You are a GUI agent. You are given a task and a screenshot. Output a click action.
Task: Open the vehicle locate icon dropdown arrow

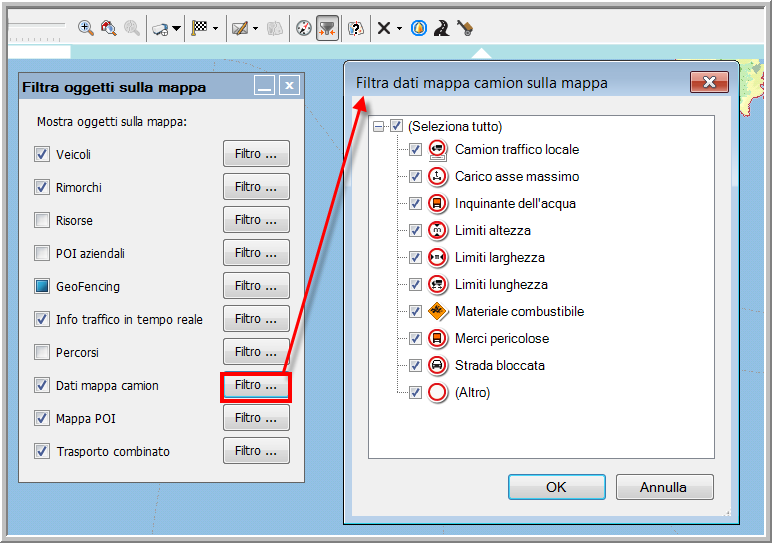coord(176,29)
